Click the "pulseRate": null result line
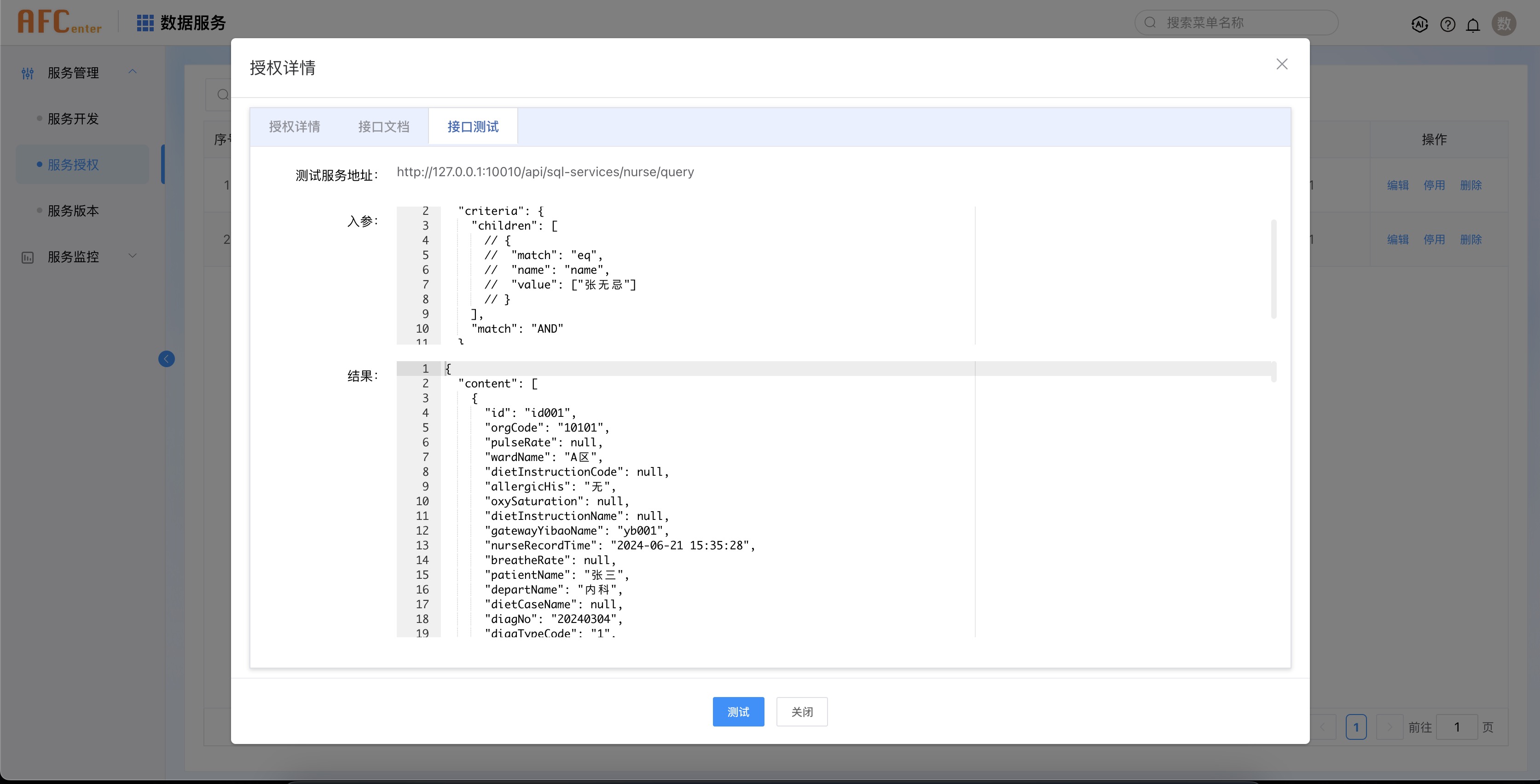The width and height of the screenshot is (1540, 784). point(544,442)
